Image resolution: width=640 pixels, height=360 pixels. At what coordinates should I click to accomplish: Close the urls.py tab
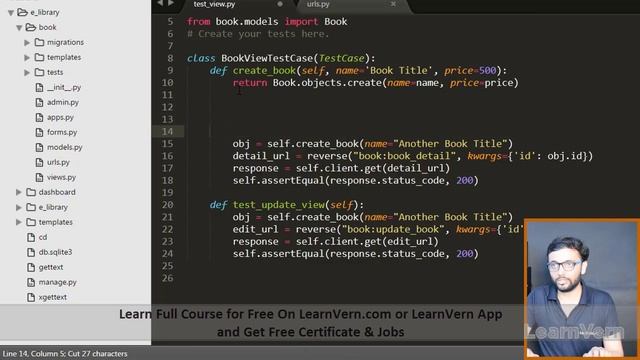coord(393,4)
